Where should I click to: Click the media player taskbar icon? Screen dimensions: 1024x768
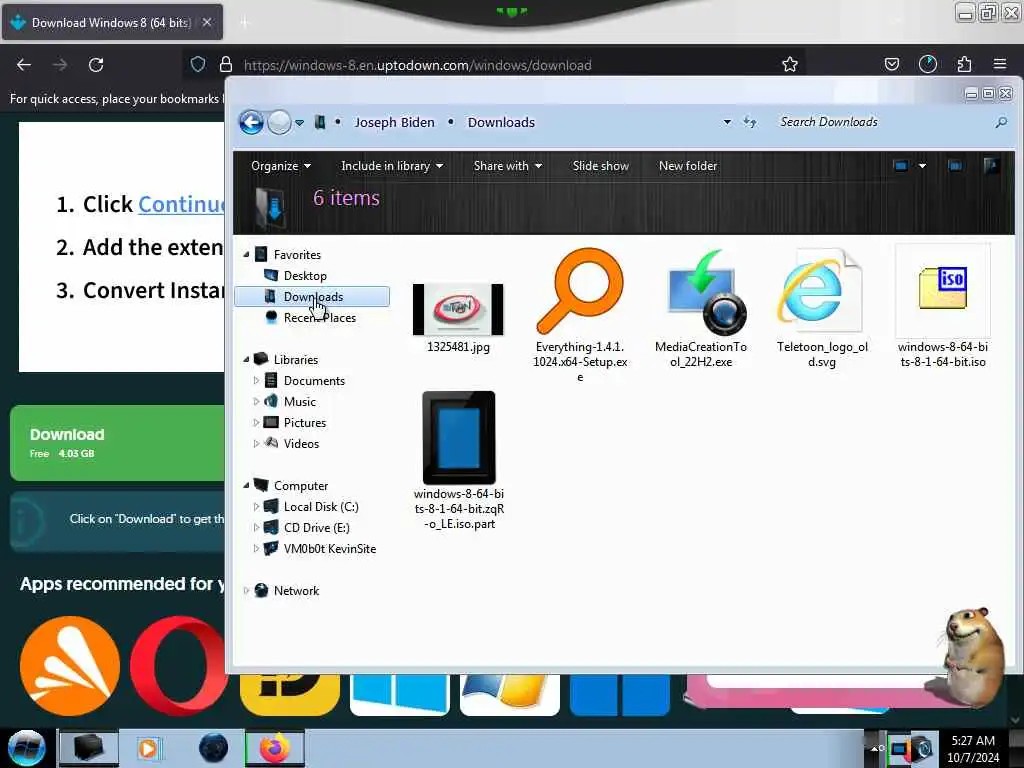149,748
